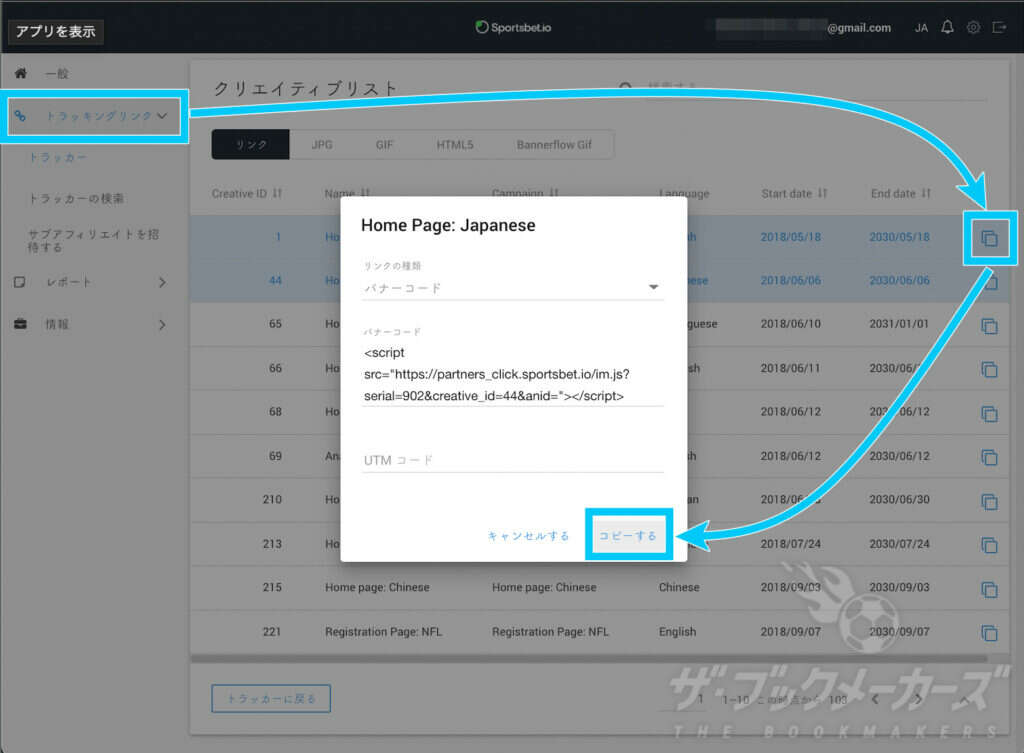Image resolution: width=1024 pixels, height=753 pixels.
Task: Click end date 2030/06/06 cell
Action: (x=899, y=280)
